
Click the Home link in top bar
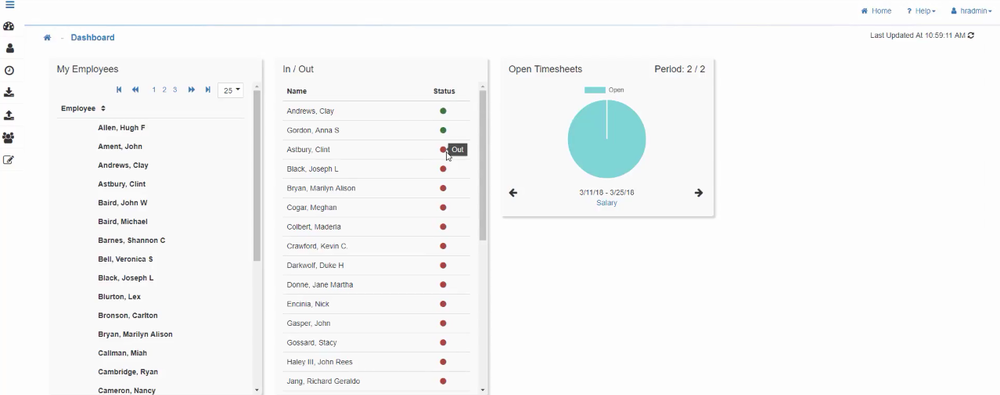[x=876, y=11]
